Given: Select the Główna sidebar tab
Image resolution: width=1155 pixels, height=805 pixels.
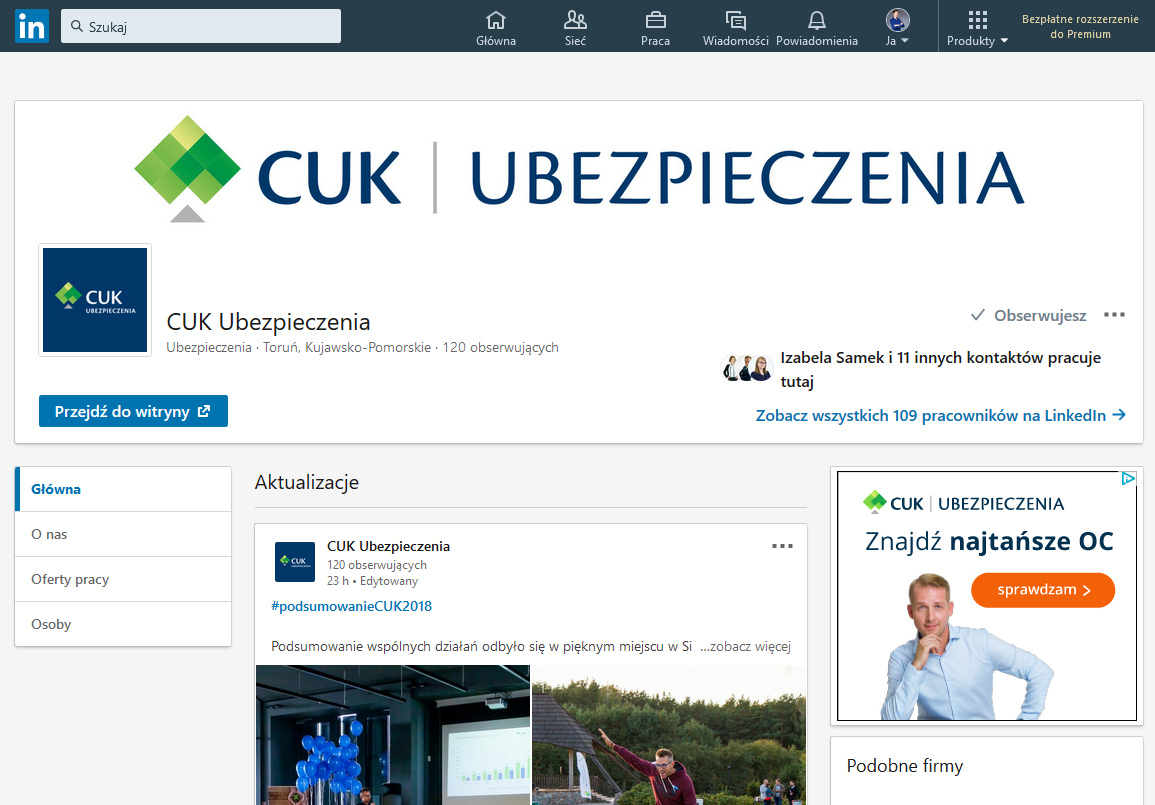Looking at the screenshot, I should pyautogui.click(x=123, y=489).
